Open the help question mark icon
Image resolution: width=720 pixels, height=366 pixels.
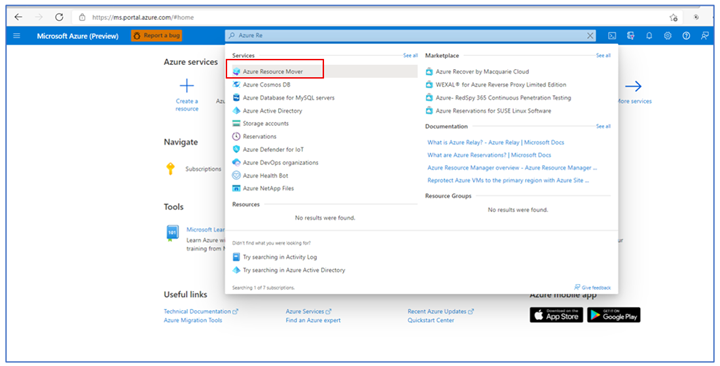pos(686,36)
